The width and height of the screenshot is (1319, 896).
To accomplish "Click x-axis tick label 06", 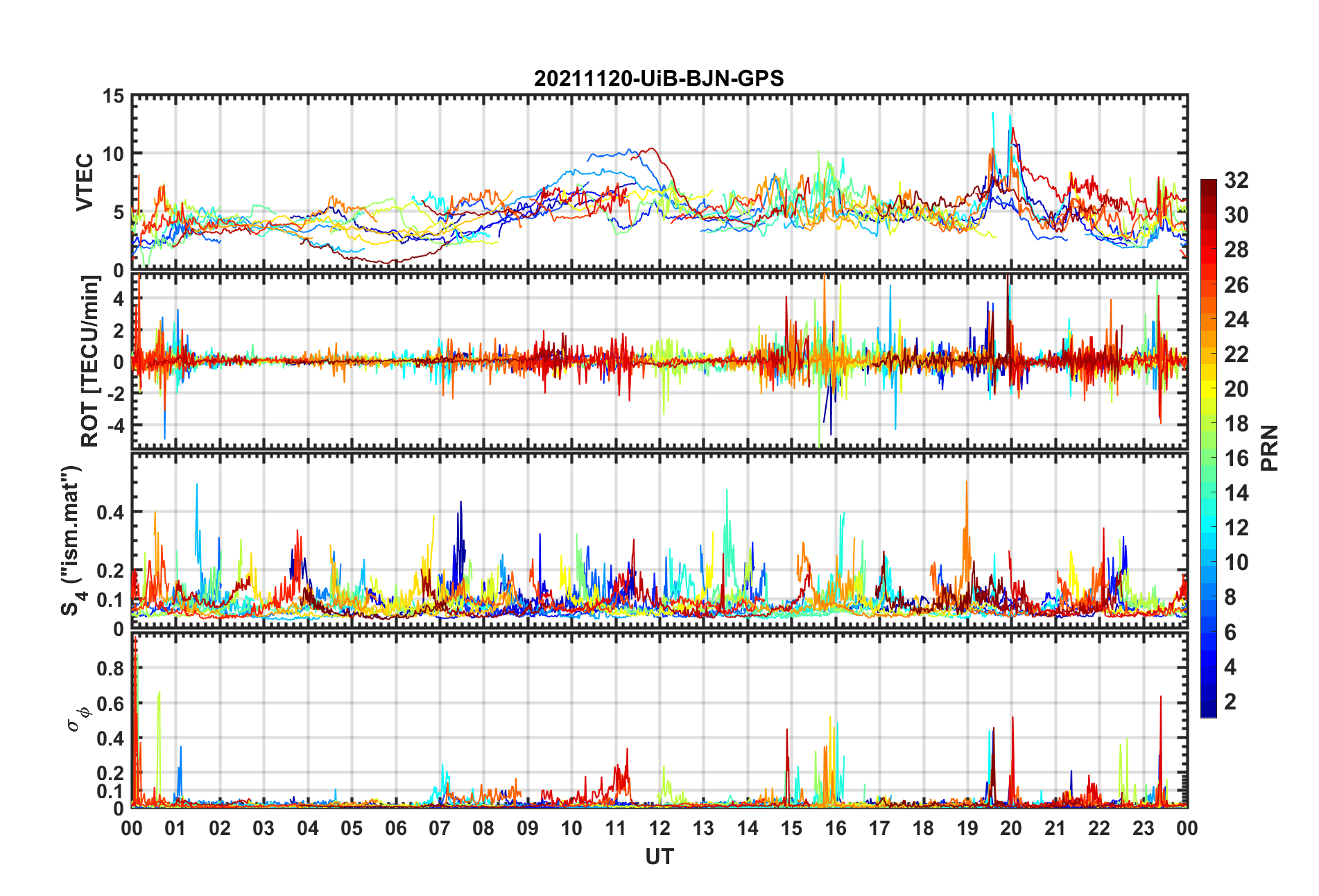I will click(x=395, y=828).
